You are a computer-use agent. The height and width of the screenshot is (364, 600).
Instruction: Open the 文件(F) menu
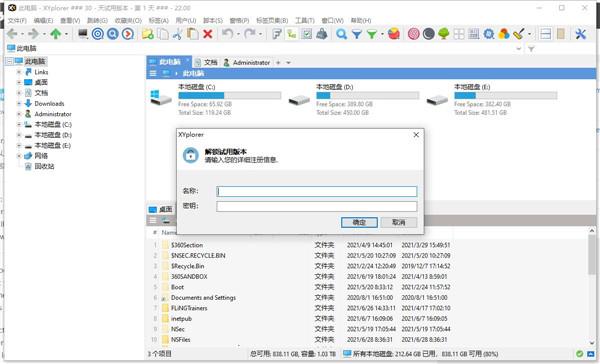[17, 20]
